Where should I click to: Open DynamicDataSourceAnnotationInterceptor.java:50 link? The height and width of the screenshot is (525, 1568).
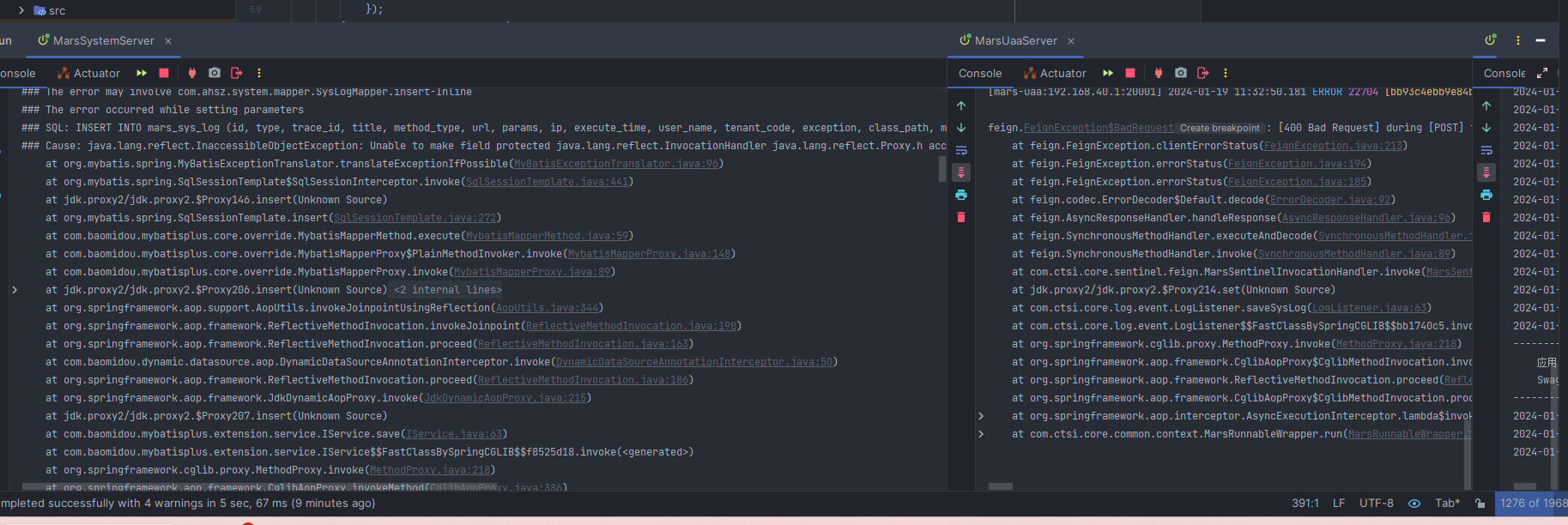(x=694, y=362)
